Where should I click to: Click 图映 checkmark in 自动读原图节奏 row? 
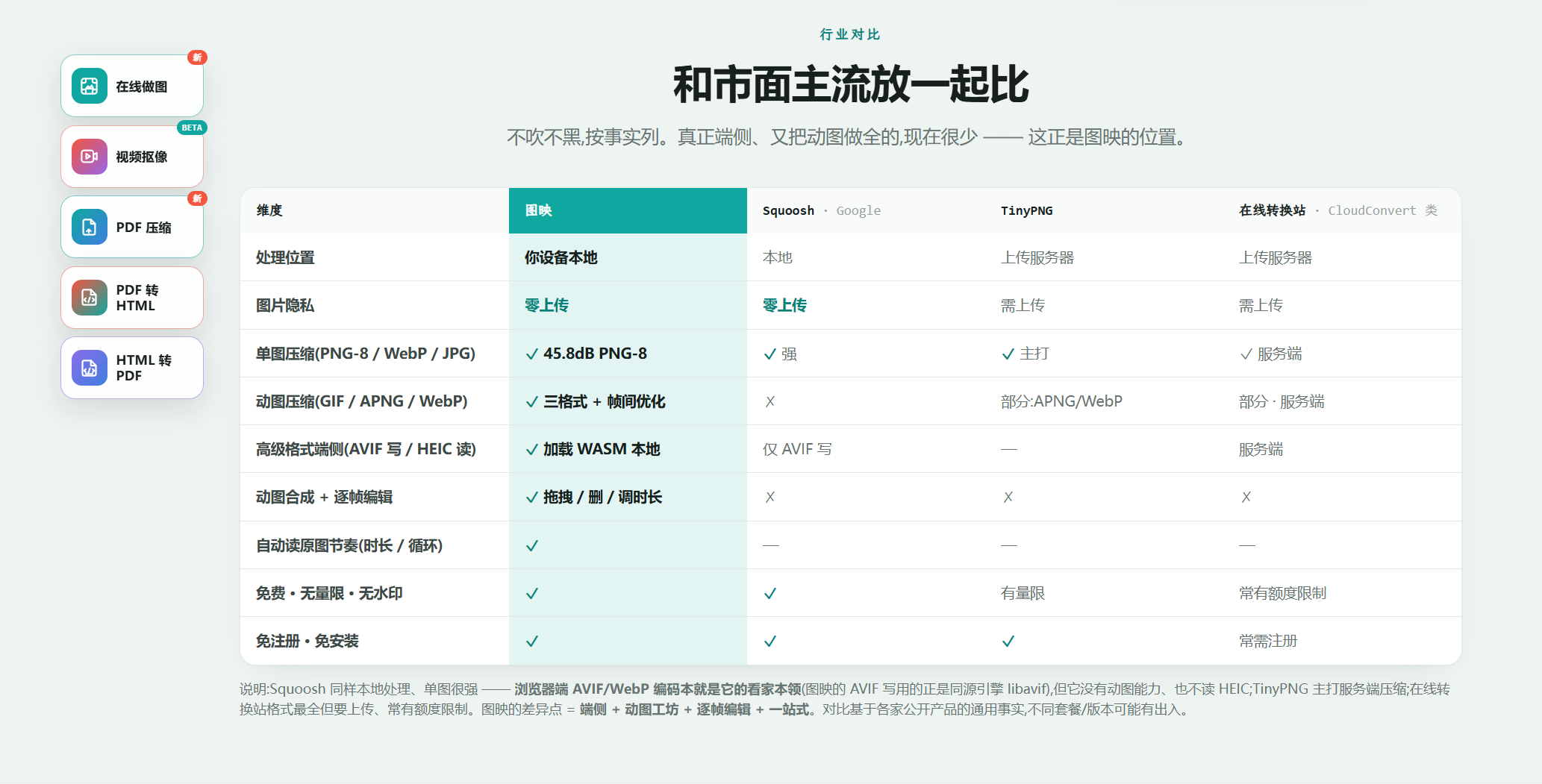[x=532, y=545]
